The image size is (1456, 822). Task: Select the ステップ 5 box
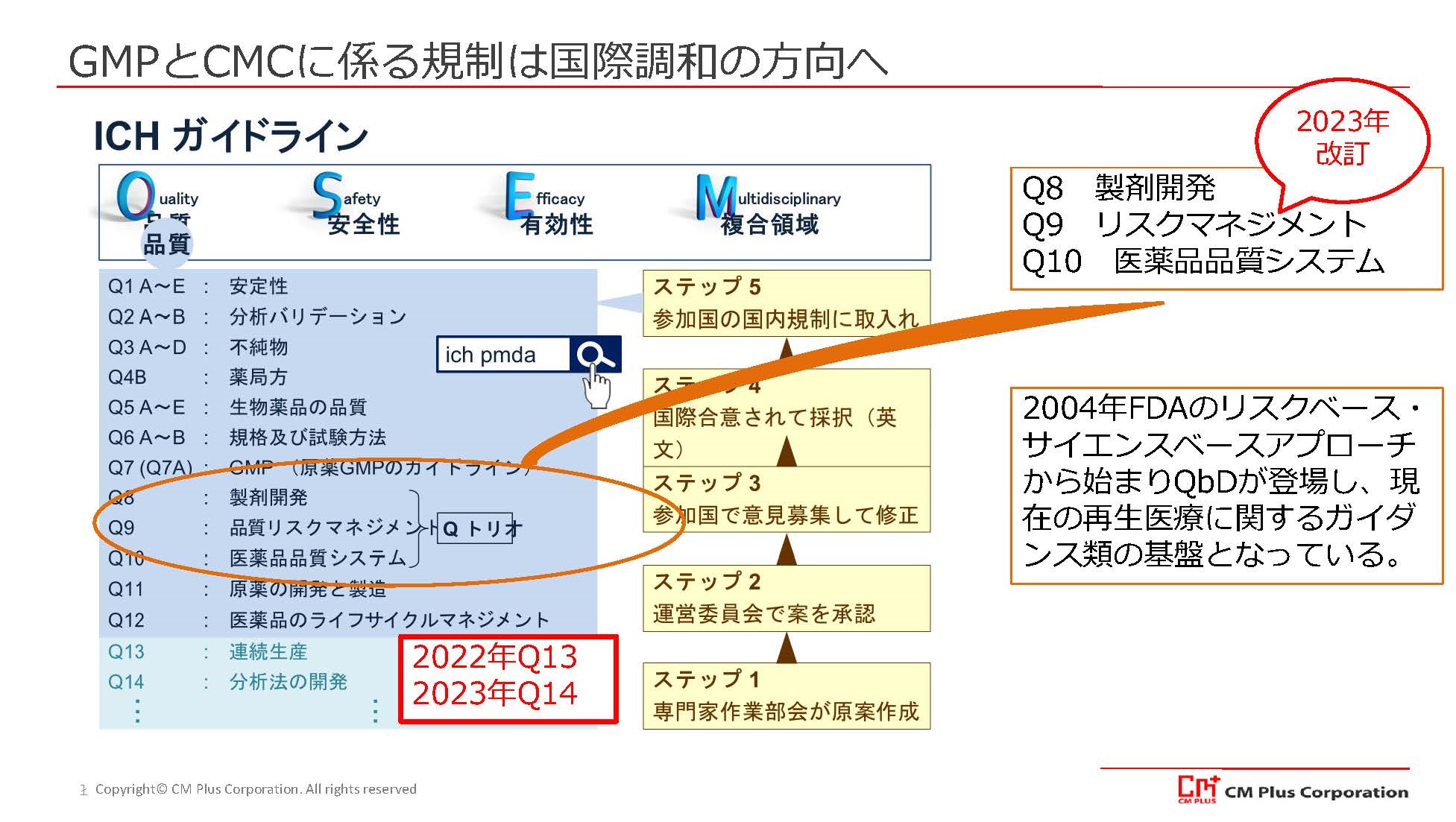point(786,303)
